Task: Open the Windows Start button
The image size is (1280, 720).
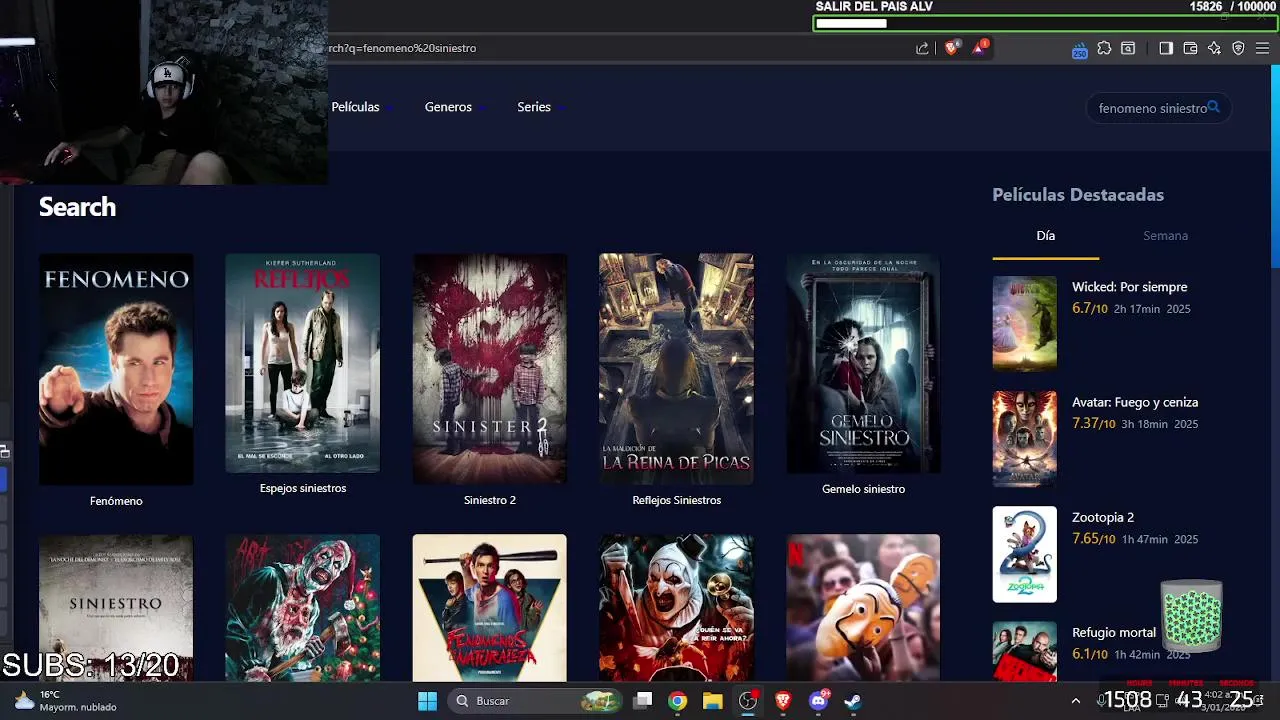Action: (x=427, y=701)
